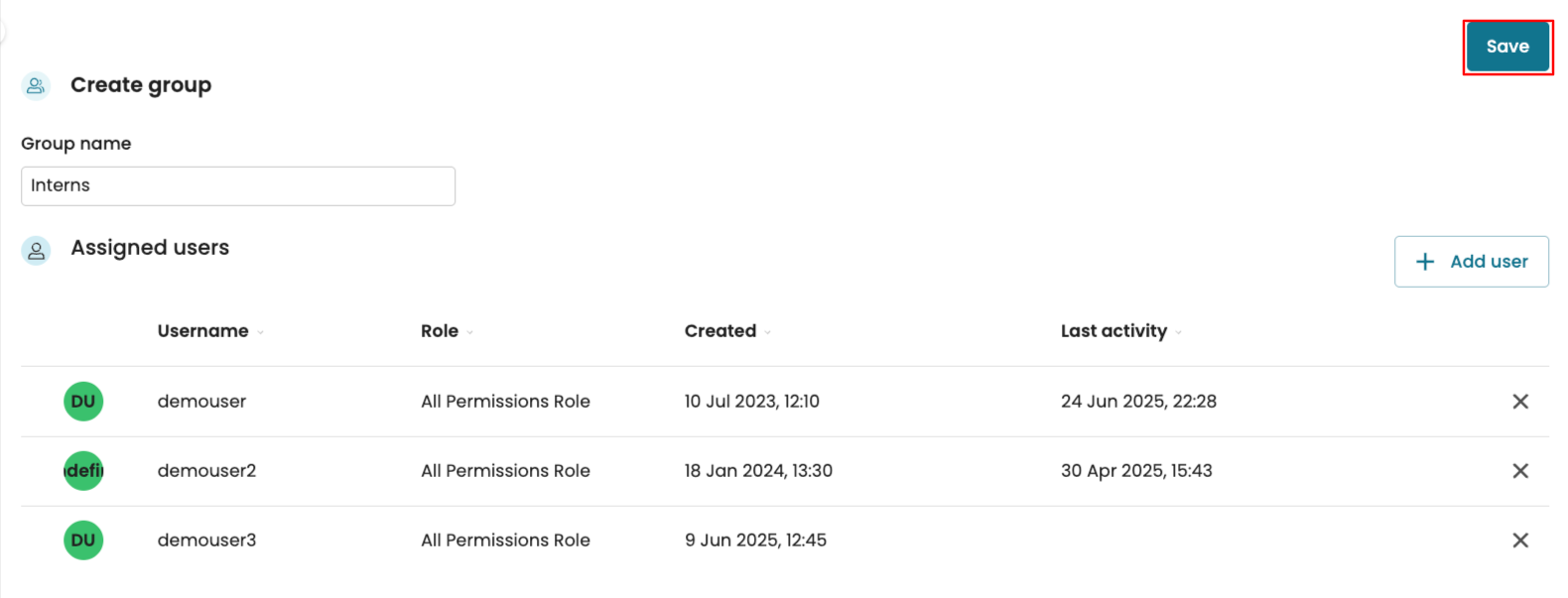Remove demouser2 using its X icon
1568x598 pixels.
tap(1519, 471)
